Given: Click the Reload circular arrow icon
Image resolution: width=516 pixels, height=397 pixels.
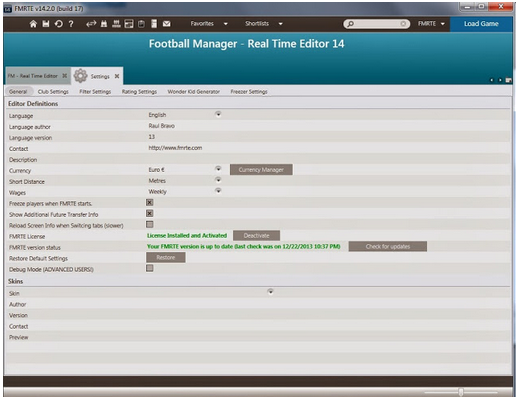Looking at the screenshot, I should 59,24.
